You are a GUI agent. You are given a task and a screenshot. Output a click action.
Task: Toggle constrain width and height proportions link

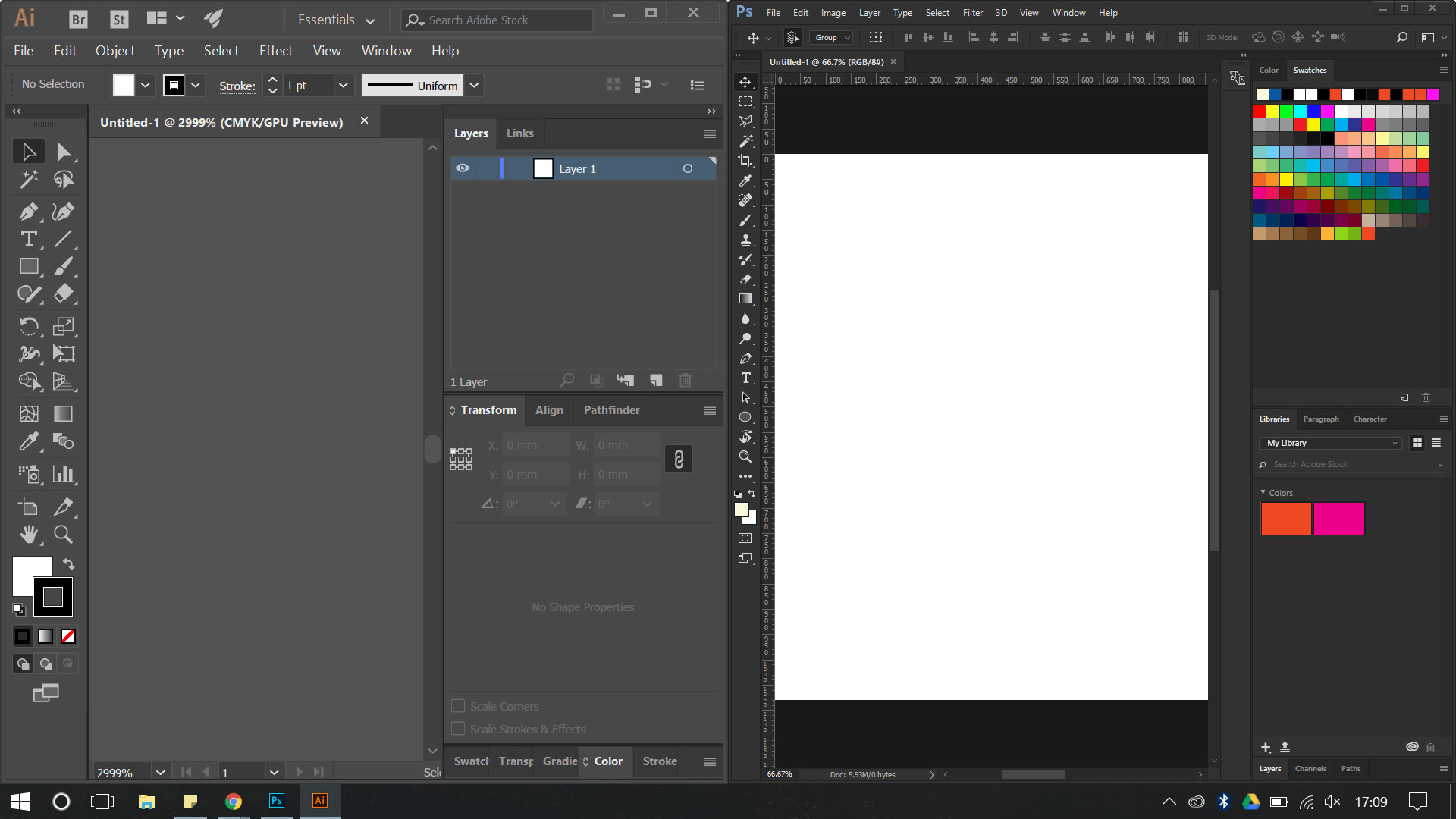pos(679,459)
